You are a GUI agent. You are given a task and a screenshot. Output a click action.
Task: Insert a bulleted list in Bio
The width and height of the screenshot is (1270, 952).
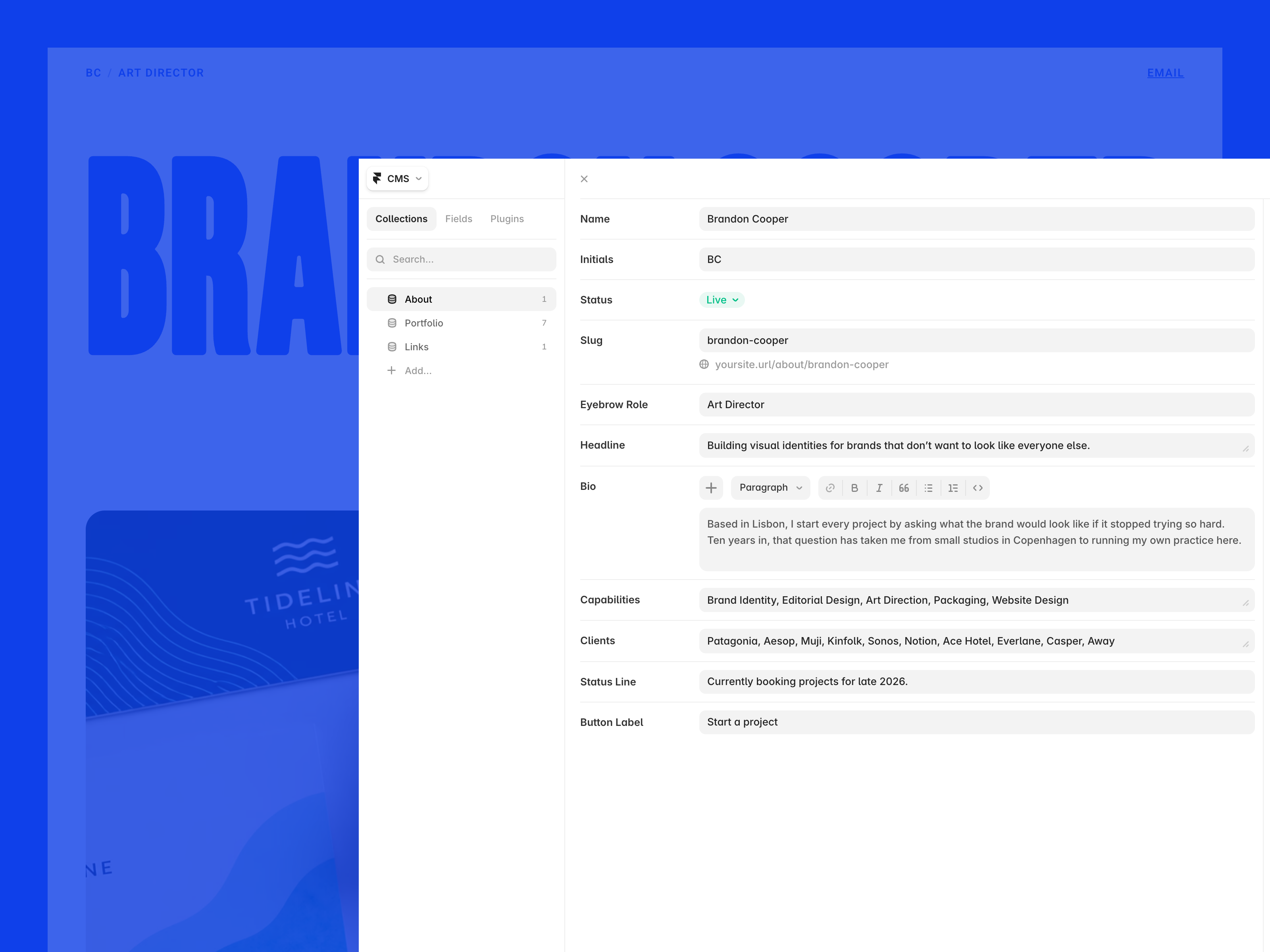tap(928, 488)
